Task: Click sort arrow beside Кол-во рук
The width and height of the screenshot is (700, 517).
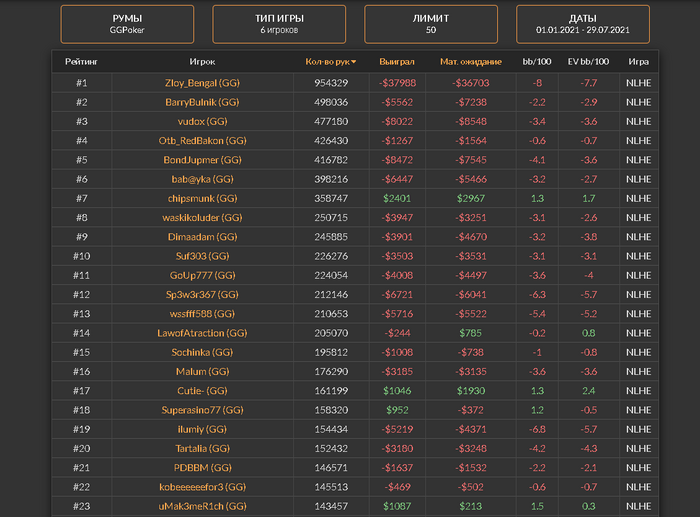Action: click(x=354, y=62)
